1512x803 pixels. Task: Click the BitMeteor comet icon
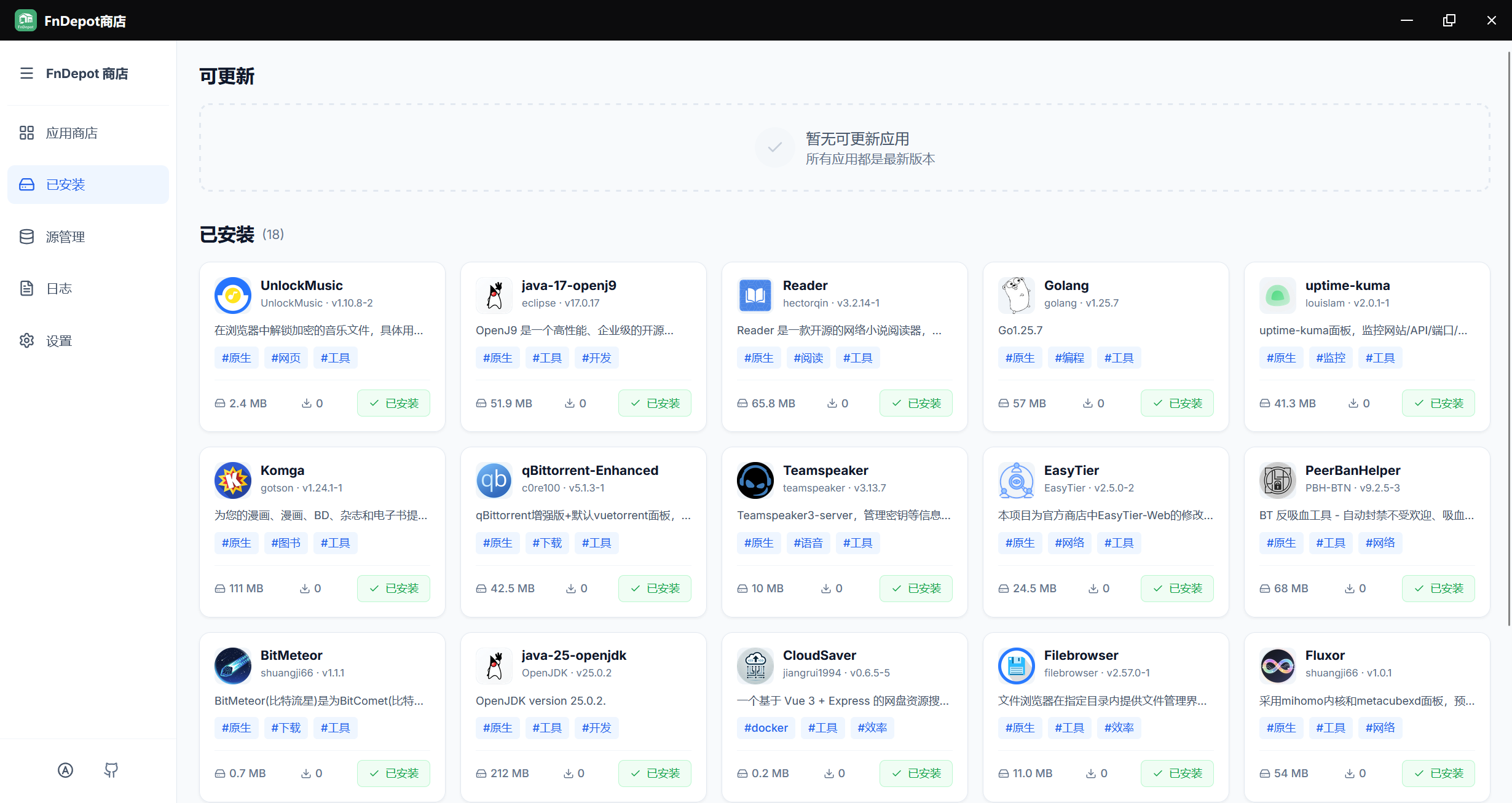tap(232, 665)
